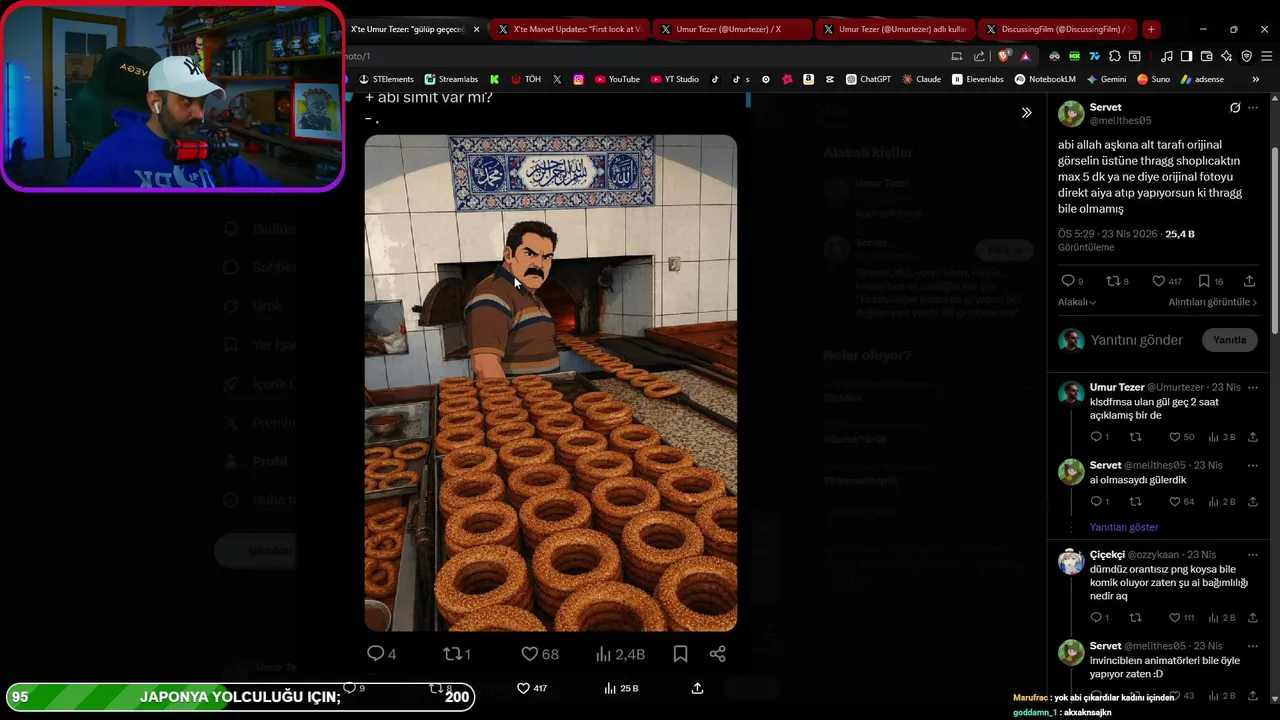The height and width of the screenshot is (720, 1280).
Task: Switch to 'Umur Tezer (@Umurtezer) / X' tab
Action: (x=732, y=29)
